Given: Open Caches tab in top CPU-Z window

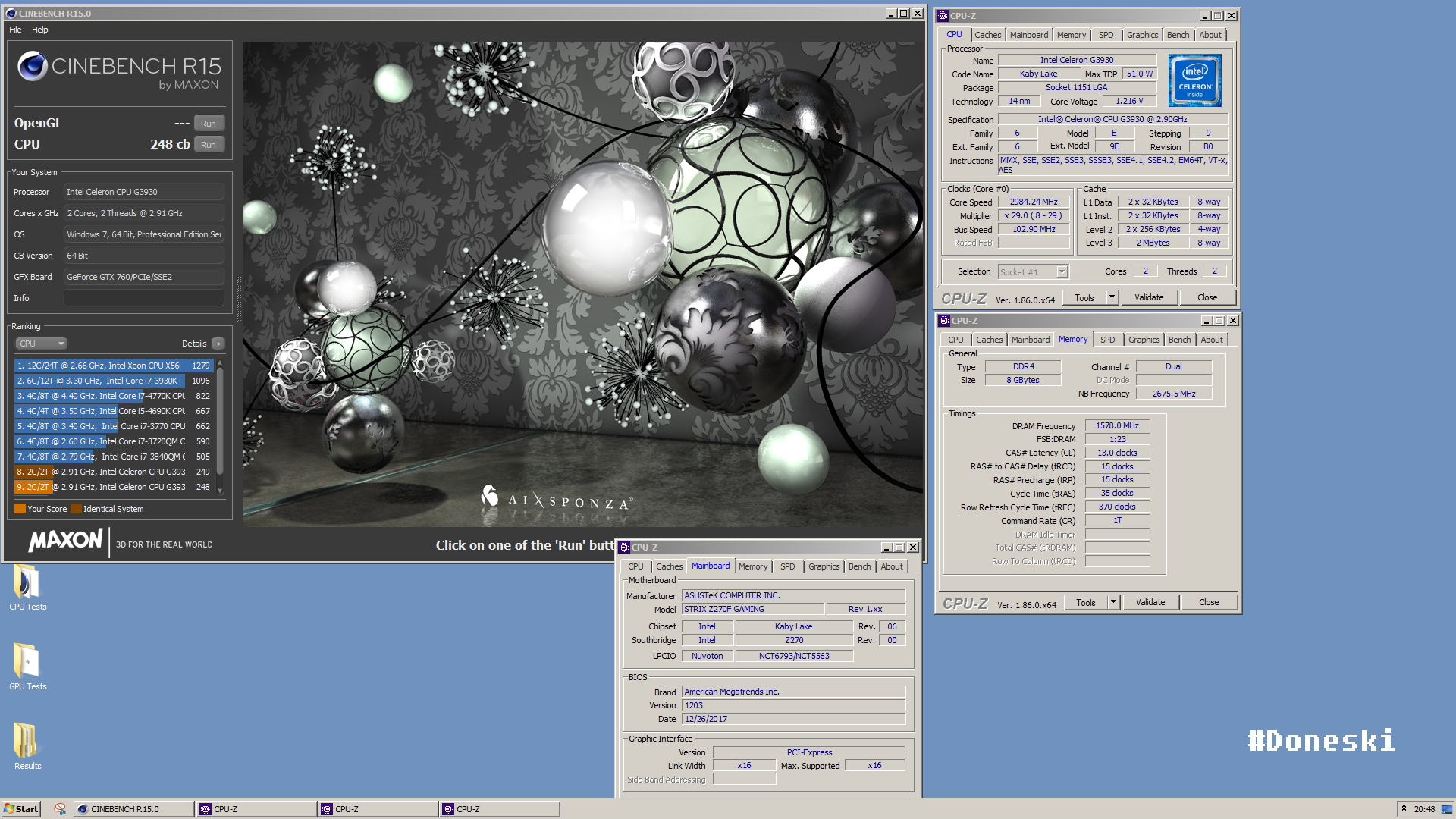Looking at the screenshot, I should [987, 35].
